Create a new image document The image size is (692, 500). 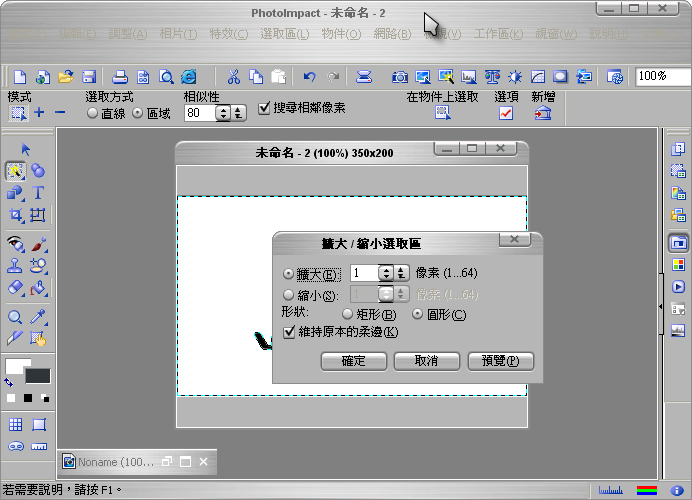[x=20, y=77]
